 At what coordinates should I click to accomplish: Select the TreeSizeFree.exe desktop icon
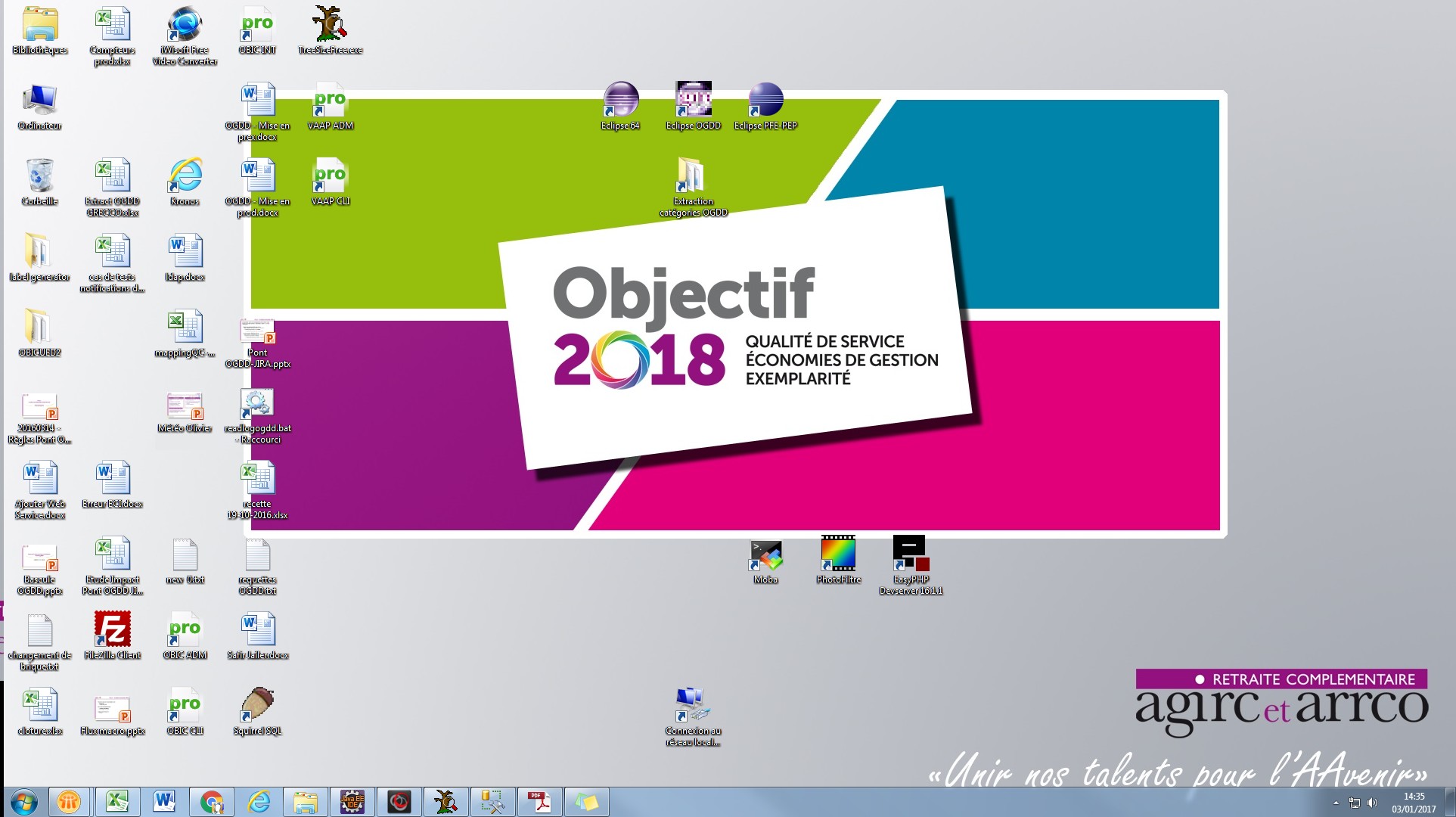[x=330, y=31]
